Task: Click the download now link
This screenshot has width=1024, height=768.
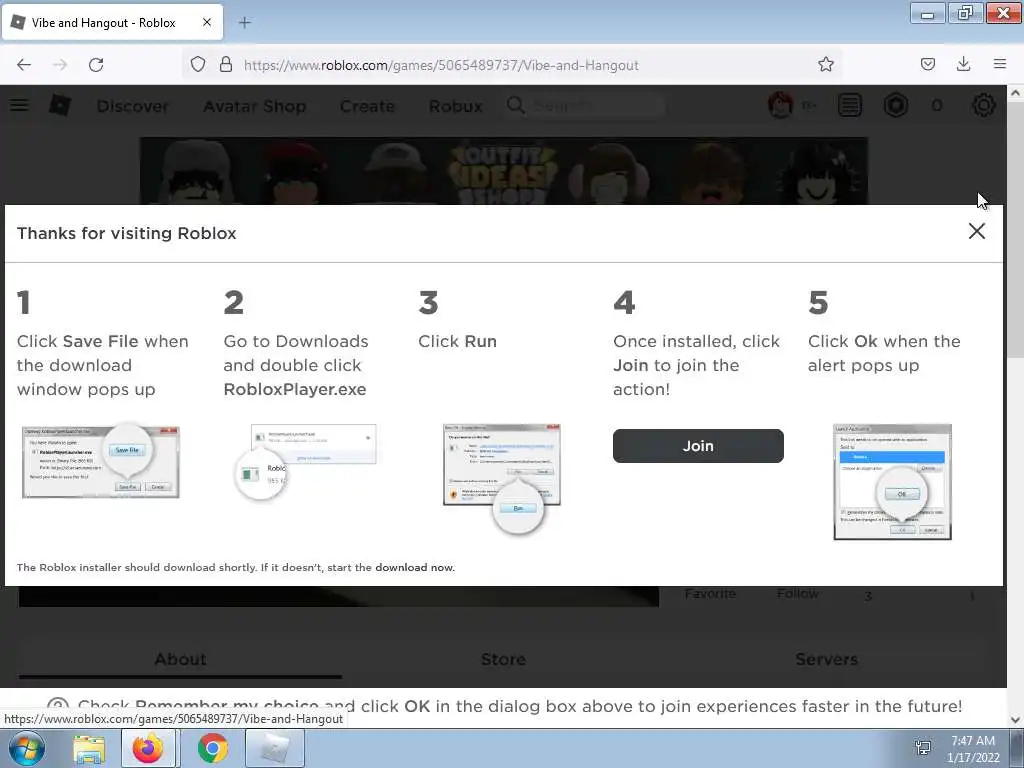Action: tap(414, 568)
